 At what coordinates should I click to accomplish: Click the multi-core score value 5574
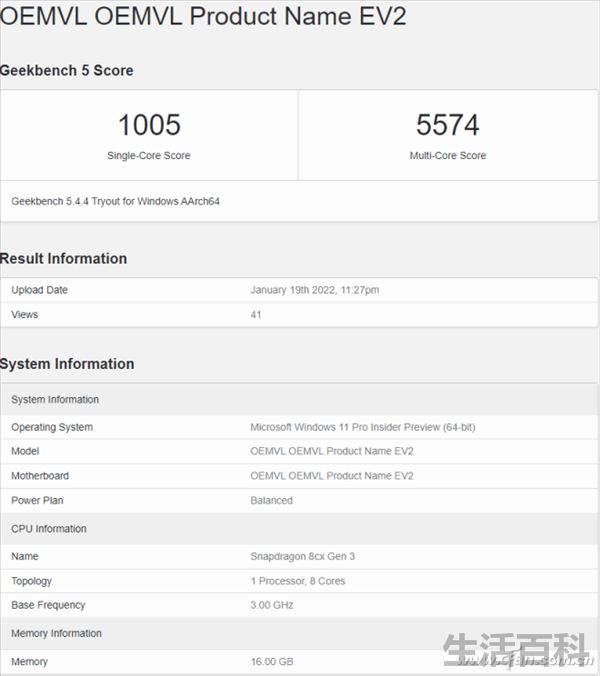pyautogui.click(x=447, y=125)
